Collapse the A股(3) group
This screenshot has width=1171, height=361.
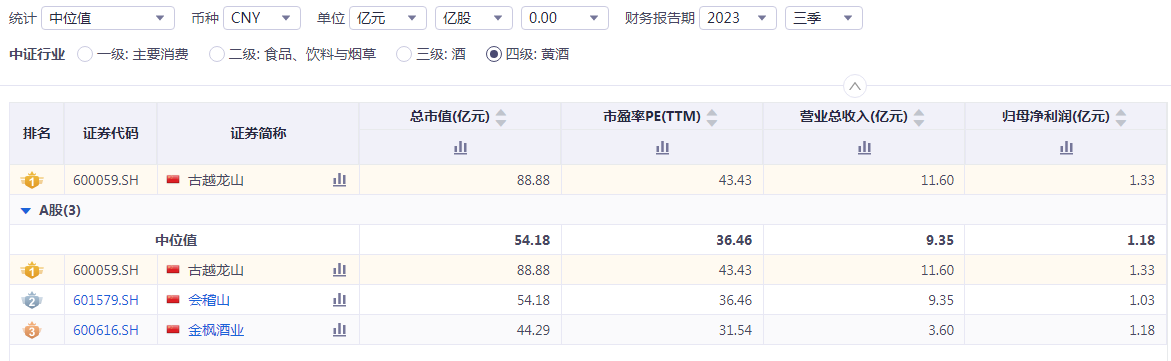coord(25,211)
